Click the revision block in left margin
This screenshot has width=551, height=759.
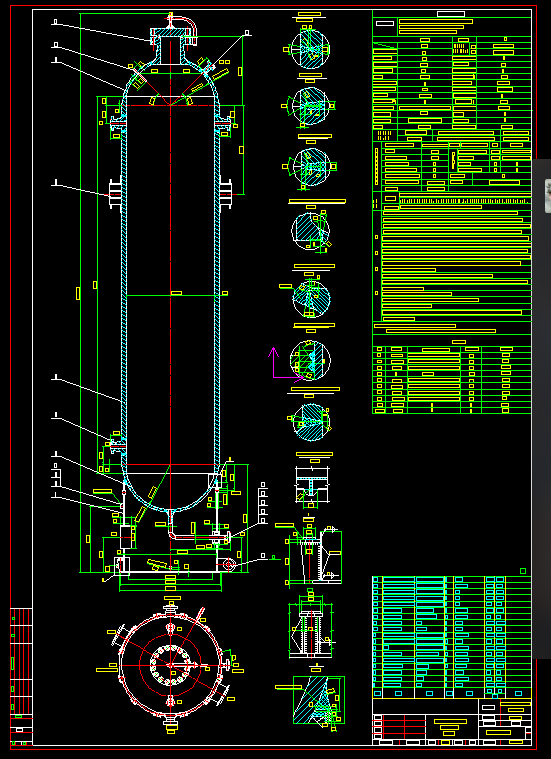(21, 676)
